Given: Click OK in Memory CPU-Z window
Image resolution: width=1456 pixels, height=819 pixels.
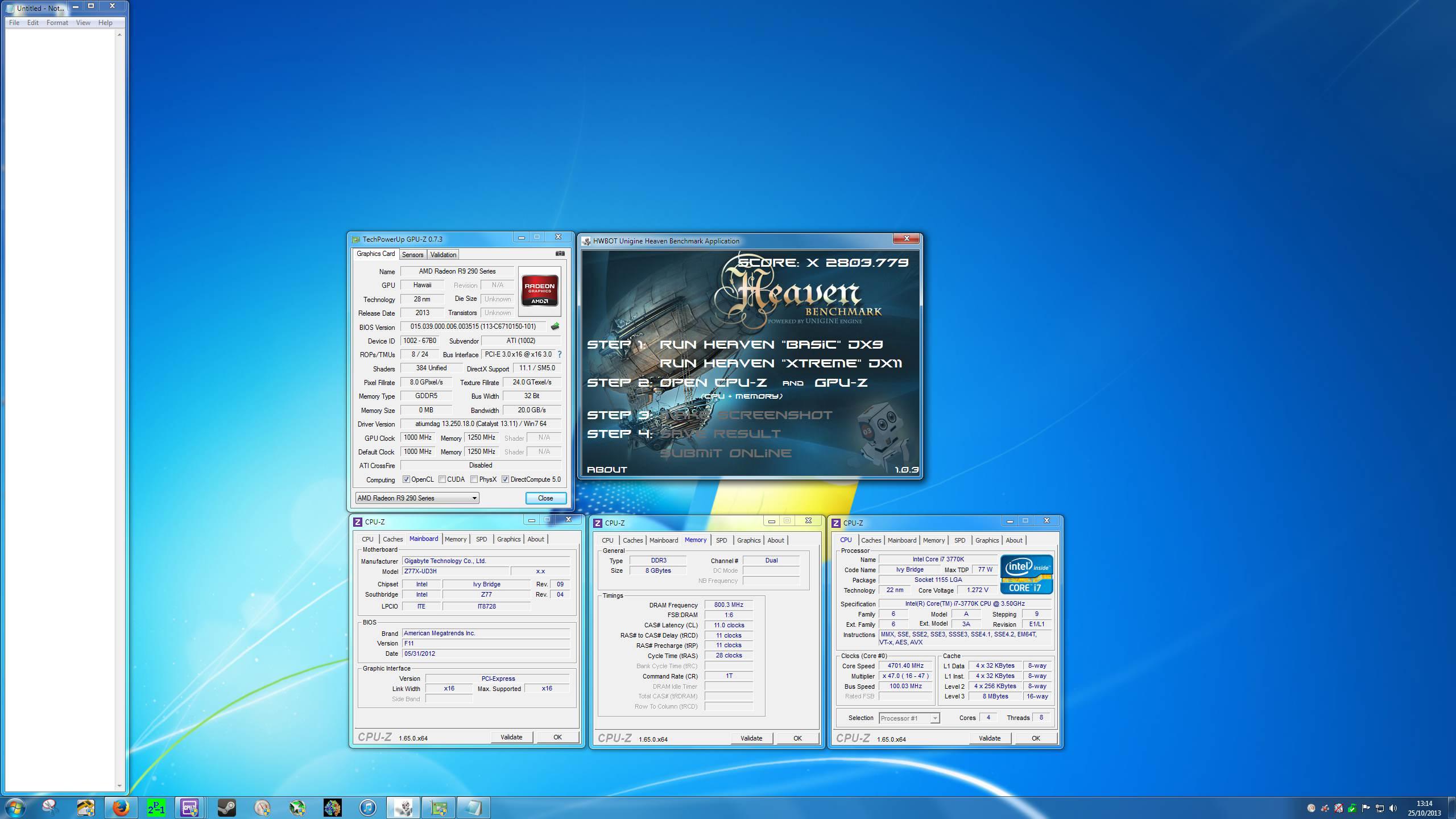Looking at the screenshot, I should click(797, 738).
